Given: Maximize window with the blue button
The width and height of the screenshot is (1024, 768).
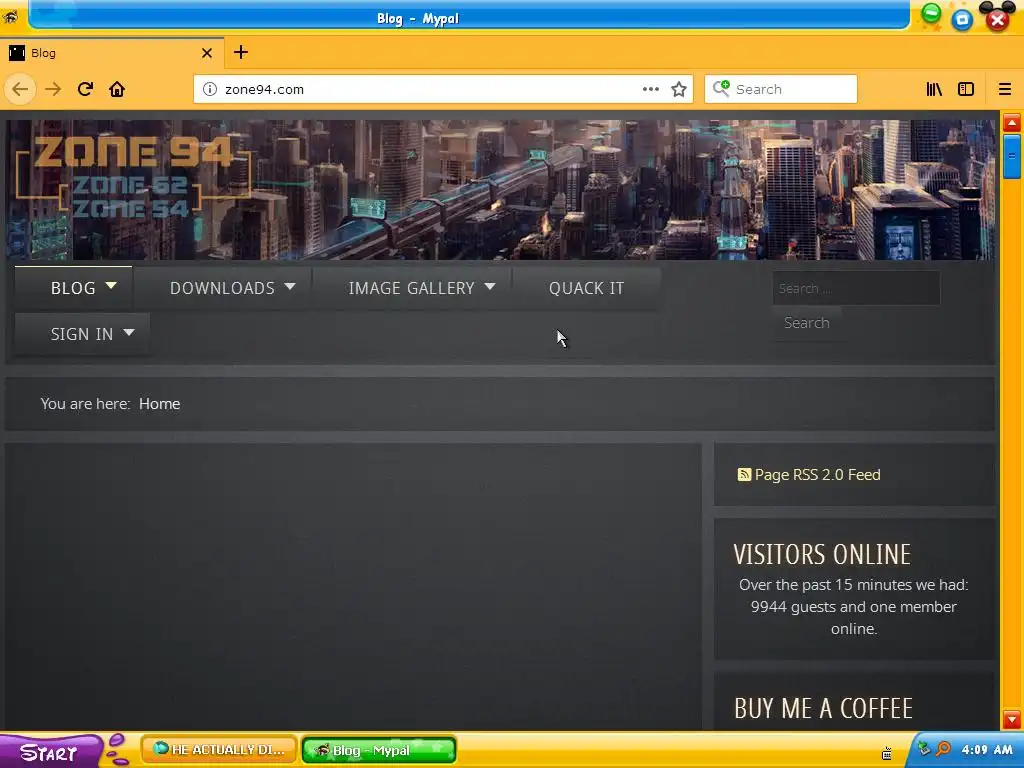Looking at the screenshot, I should point(962,20).
